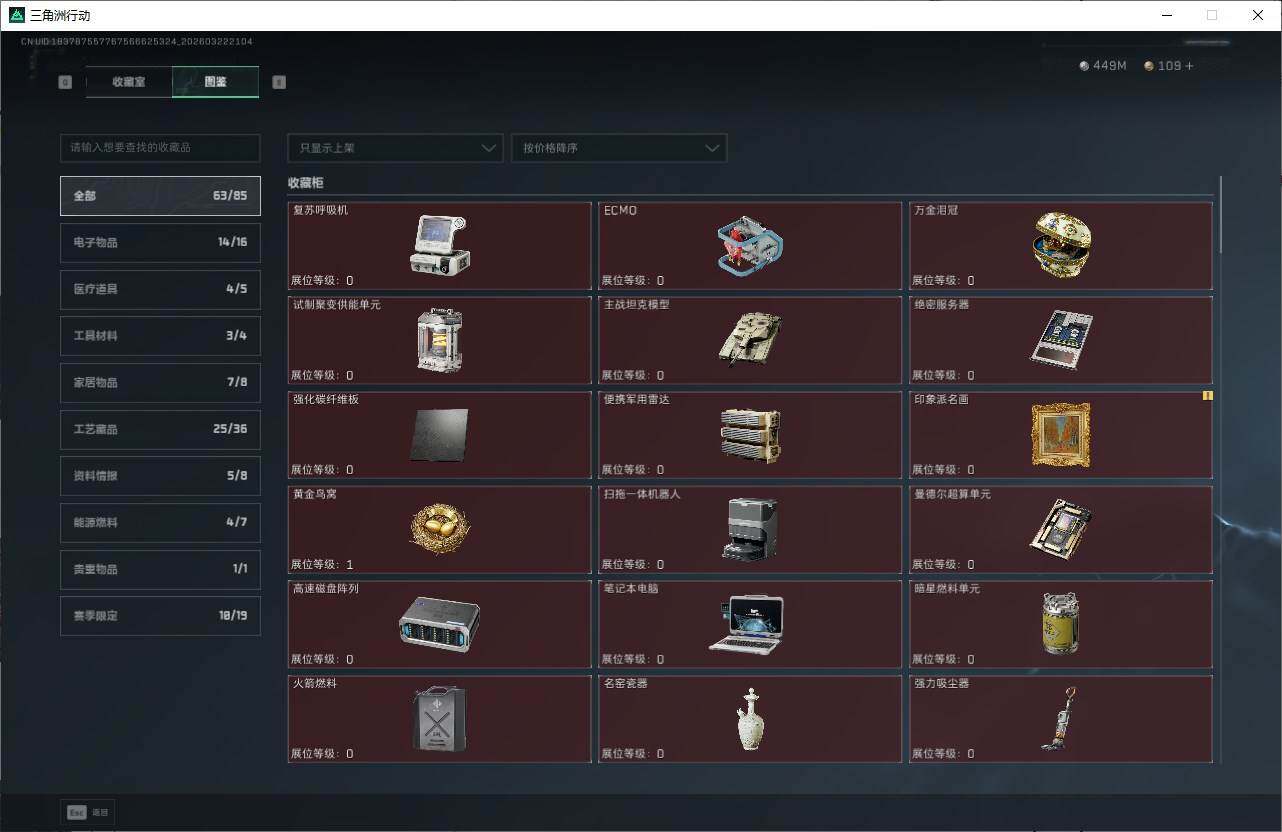This screenshot has height=832, width=1282.
Task: Filter by 电子物品 category
Action: tap(160, 242)
